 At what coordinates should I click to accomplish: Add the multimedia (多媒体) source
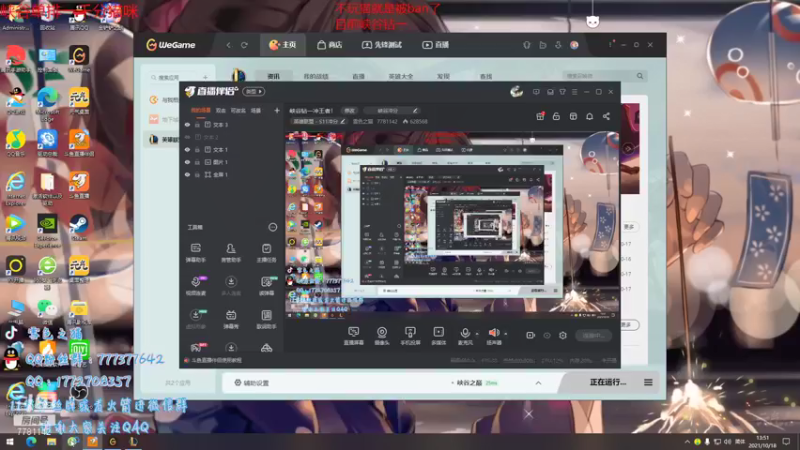tap(438, 336)
